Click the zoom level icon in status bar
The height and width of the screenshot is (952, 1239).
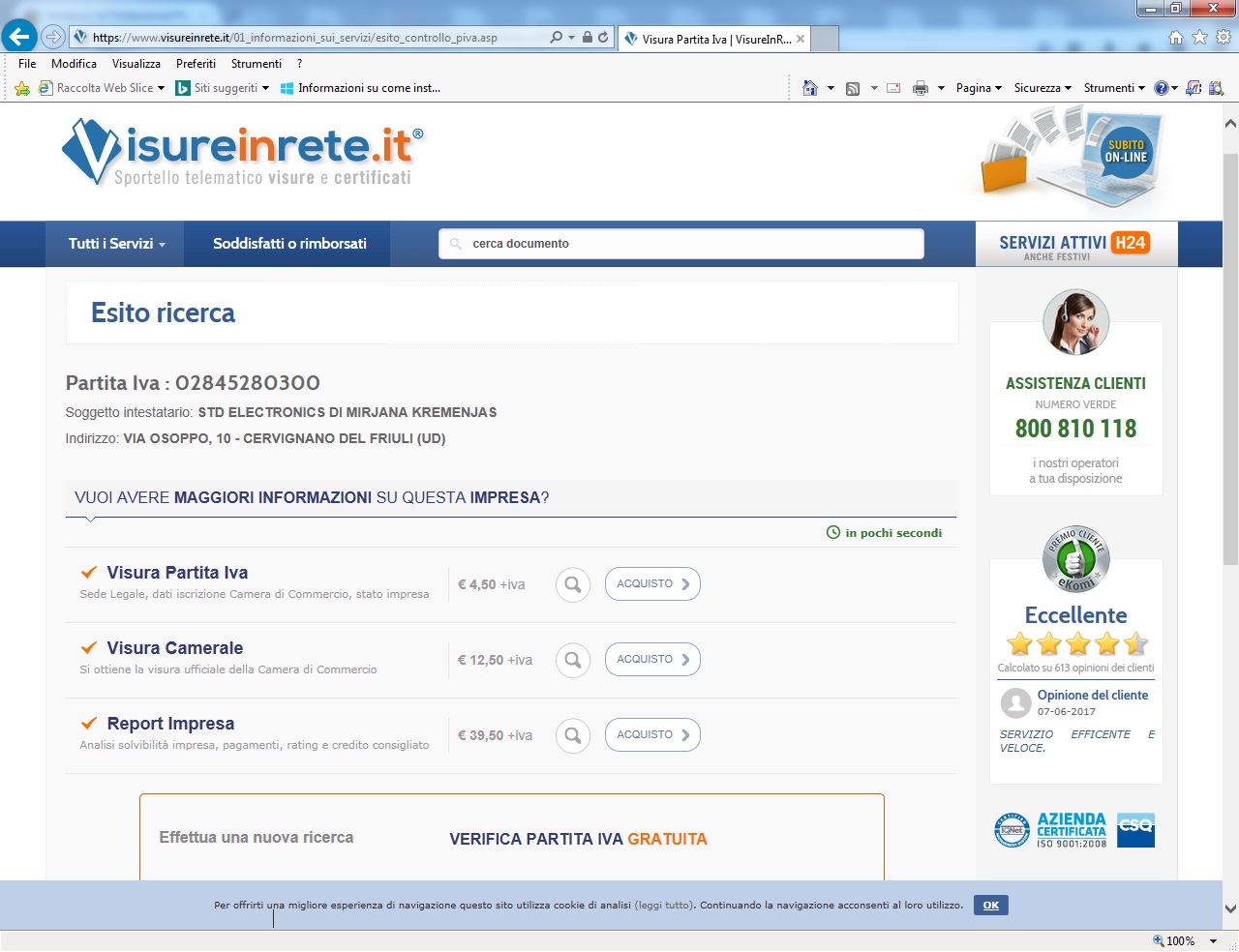pos(1159,940)
